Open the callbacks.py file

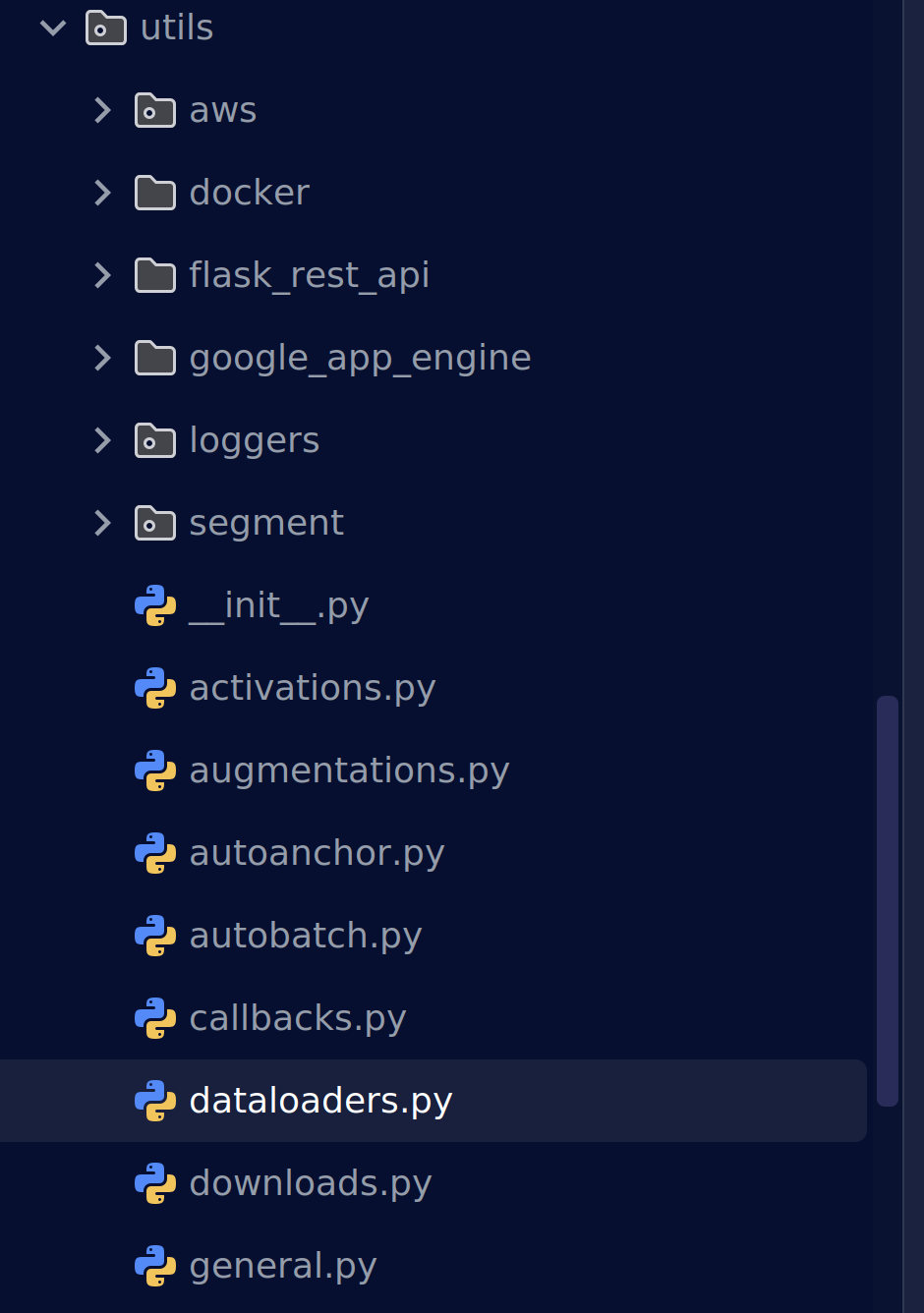coord(298,1018)
